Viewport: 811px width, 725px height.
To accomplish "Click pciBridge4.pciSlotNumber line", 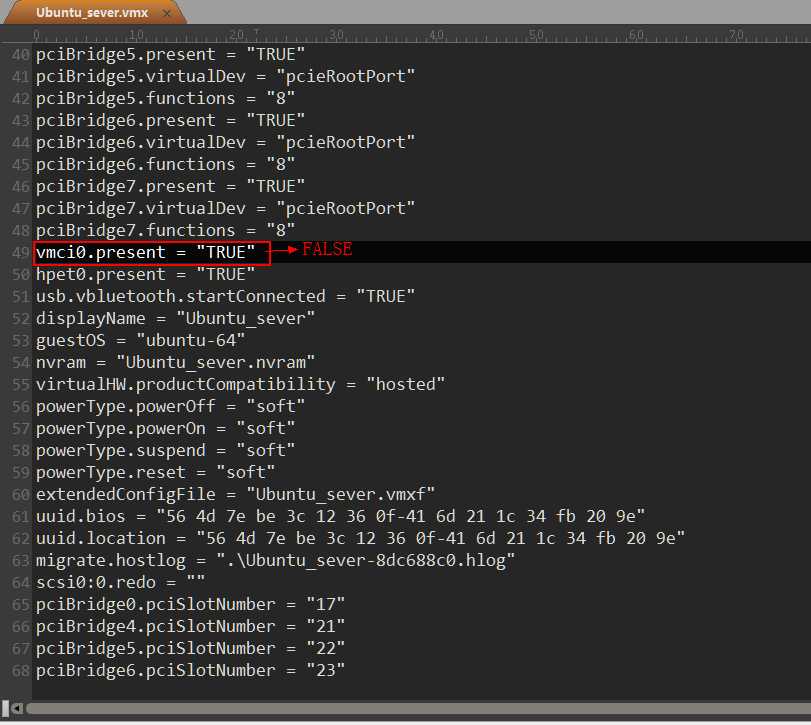I will pyautogui.click(x=190, y=626).
